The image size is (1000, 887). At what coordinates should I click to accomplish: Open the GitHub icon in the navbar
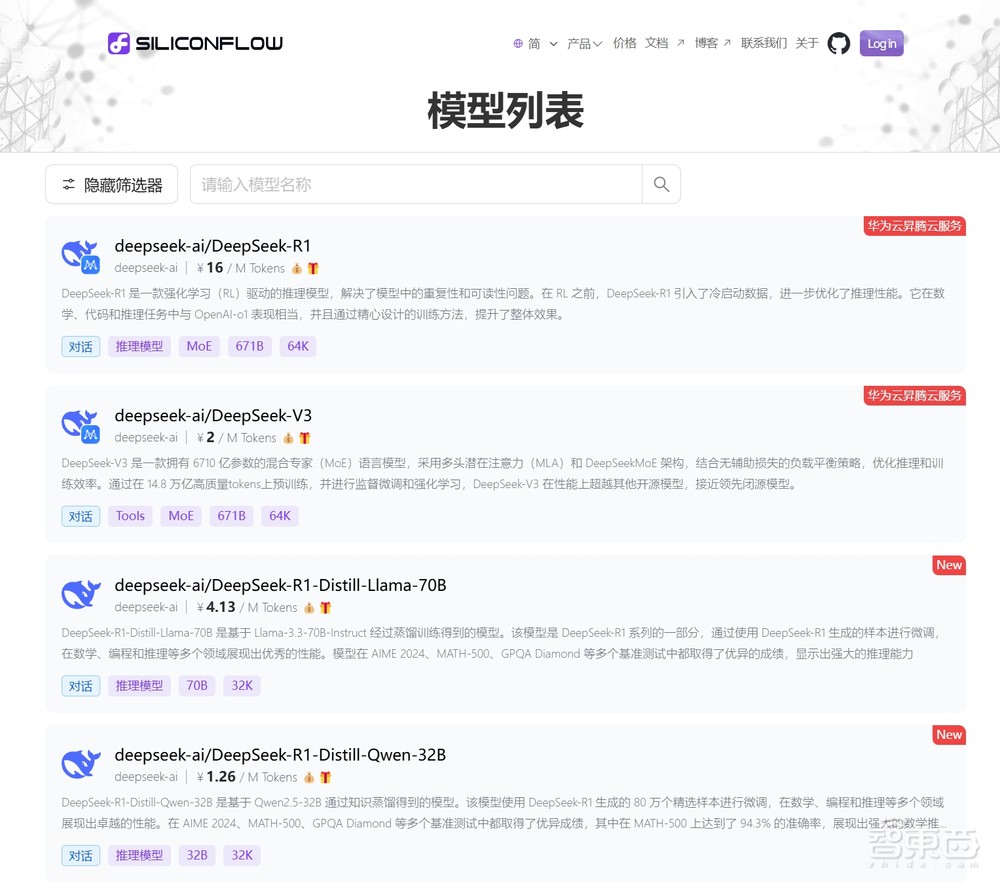[x=838, y=43]
